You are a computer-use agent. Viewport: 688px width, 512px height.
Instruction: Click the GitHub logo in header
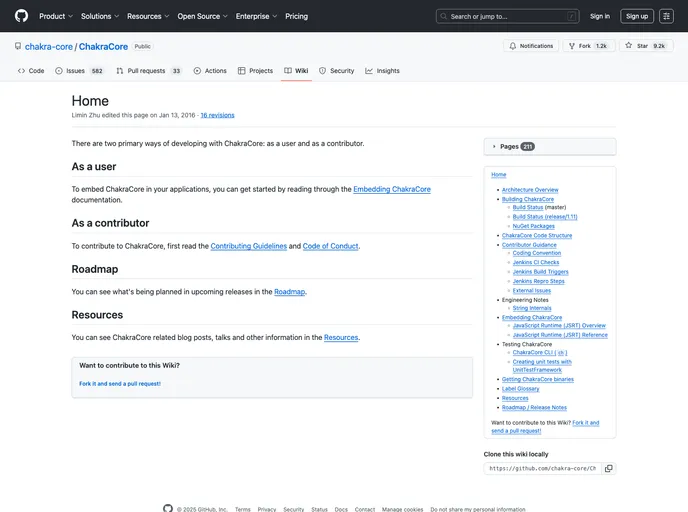tap(22, 16)
